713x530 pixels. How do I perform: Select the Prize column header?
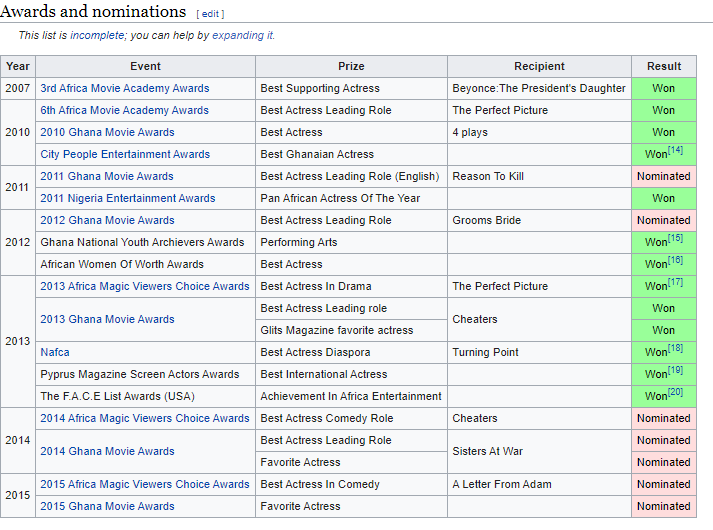[351, 66]
